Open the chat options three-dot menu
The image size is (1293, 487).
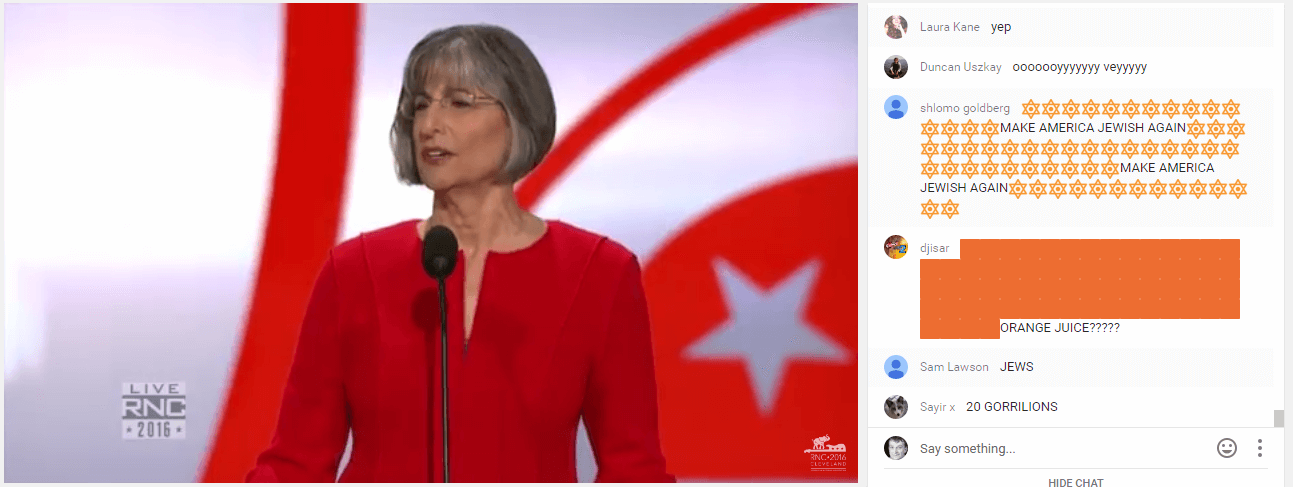pos(1260,448)
